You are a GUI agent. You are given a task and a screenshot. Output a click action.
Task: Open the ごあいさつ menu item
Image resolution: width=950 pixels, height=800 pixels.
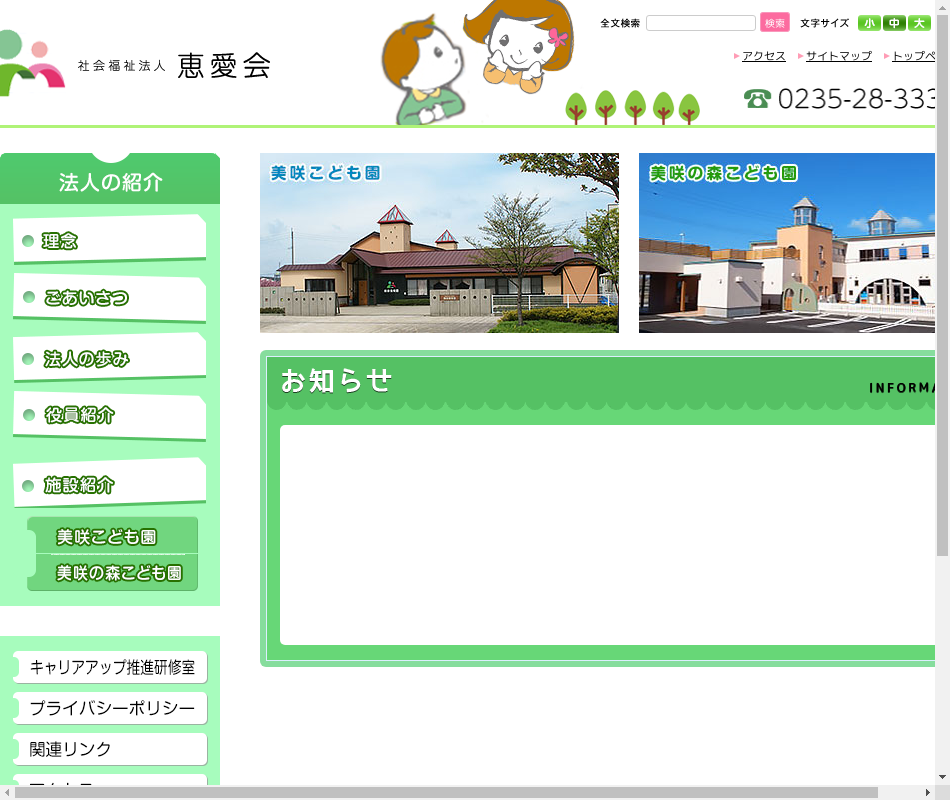coord(108,298)
